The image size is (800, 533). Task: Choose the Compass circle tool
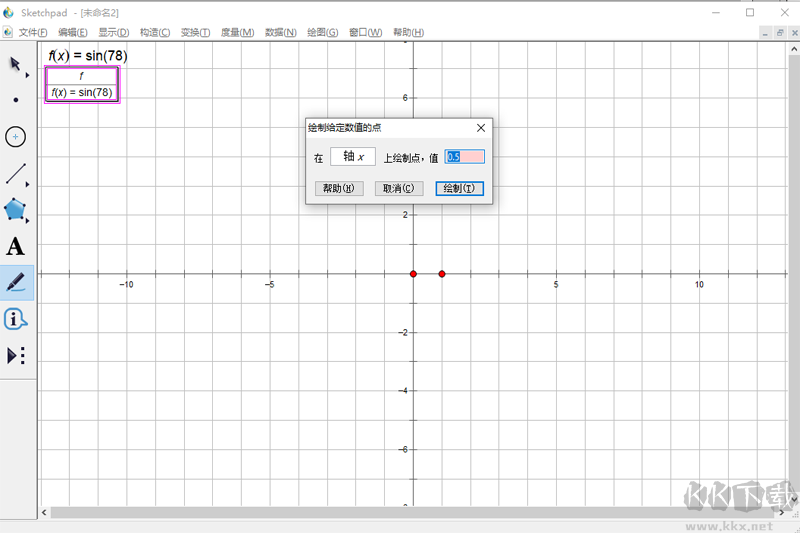point(16,137)
